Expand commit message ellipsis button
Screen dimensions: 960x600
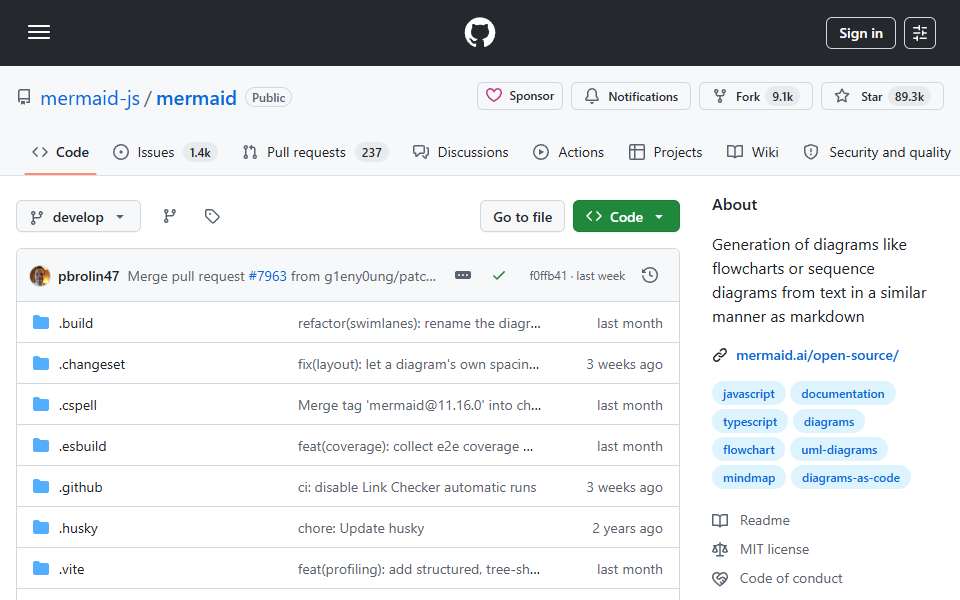(x=463, y=276)
